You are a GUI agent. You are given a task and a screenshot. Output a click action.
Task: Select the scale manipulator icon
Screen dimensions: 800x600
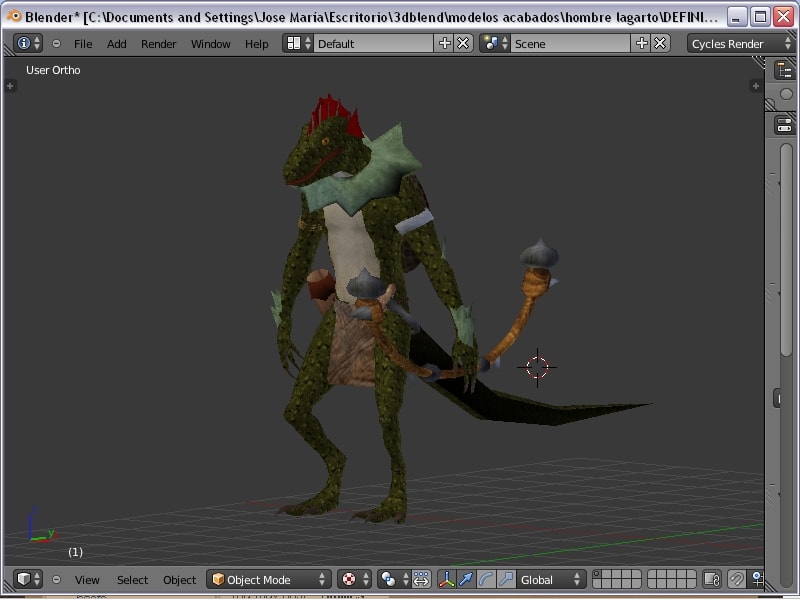[x=506, y=579]
